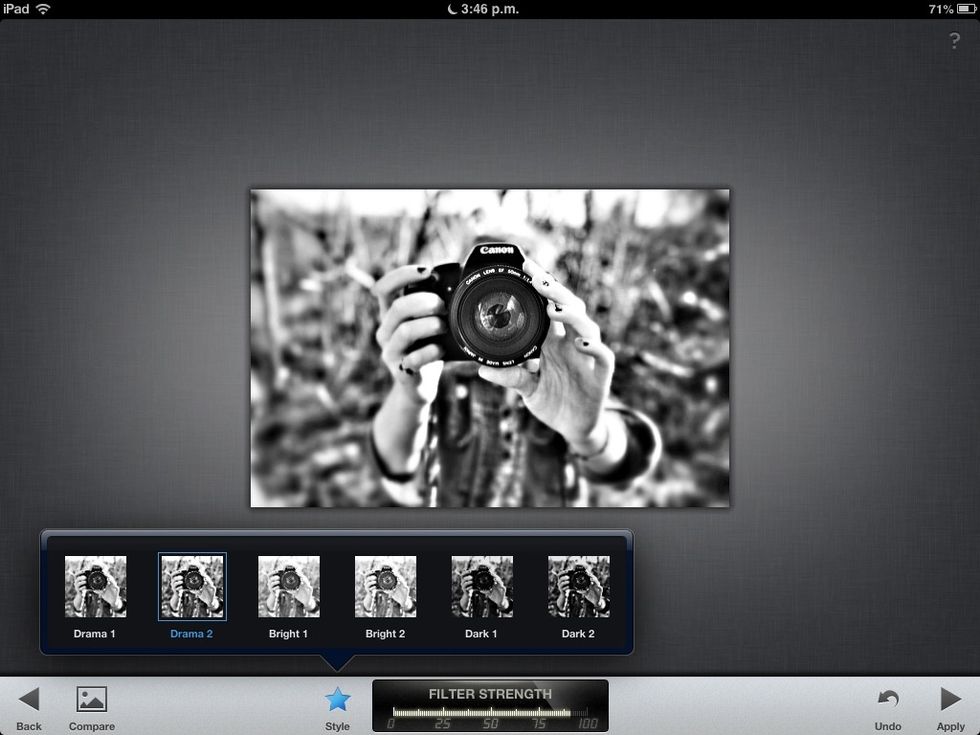Choose the Bright 1 style thumbnail

289,586
